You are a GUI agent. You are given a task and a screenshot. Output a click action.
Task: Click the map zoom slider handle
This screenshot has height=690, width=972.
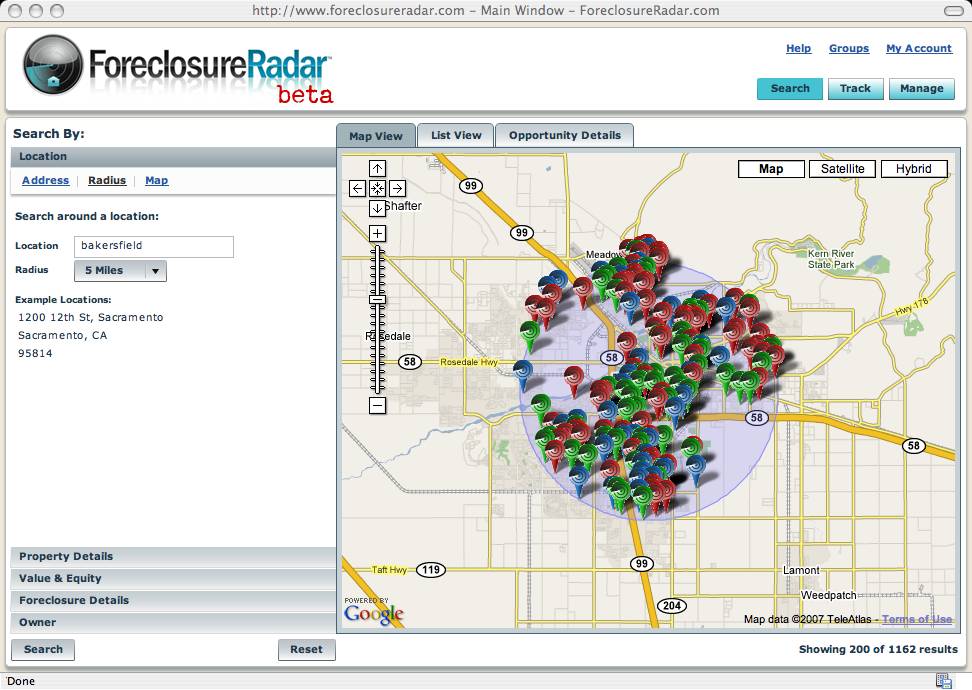(x=377, y=300)
